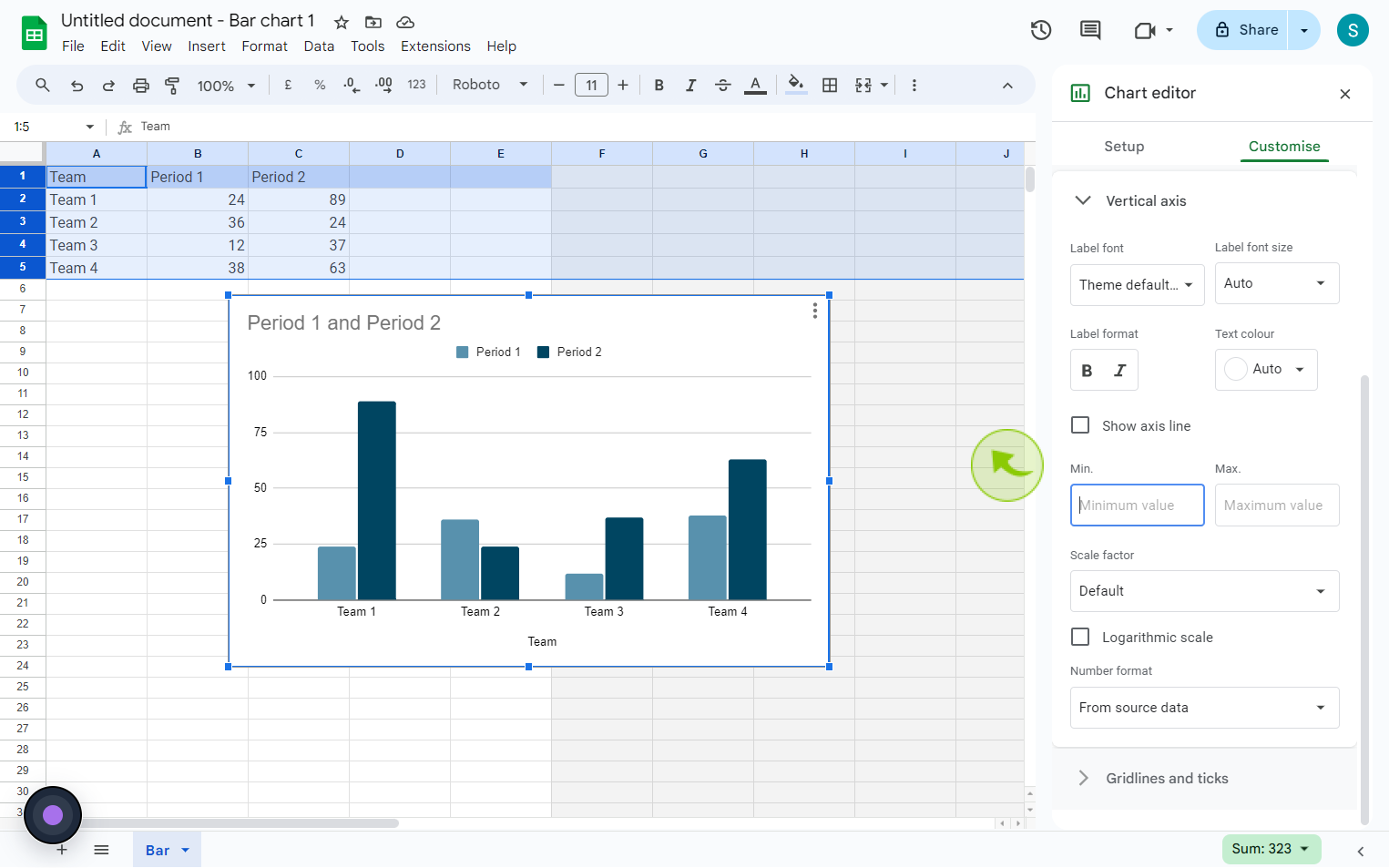Enable Show axis line checkbox
1389x868 pixels.
[x=1080, y=425]
